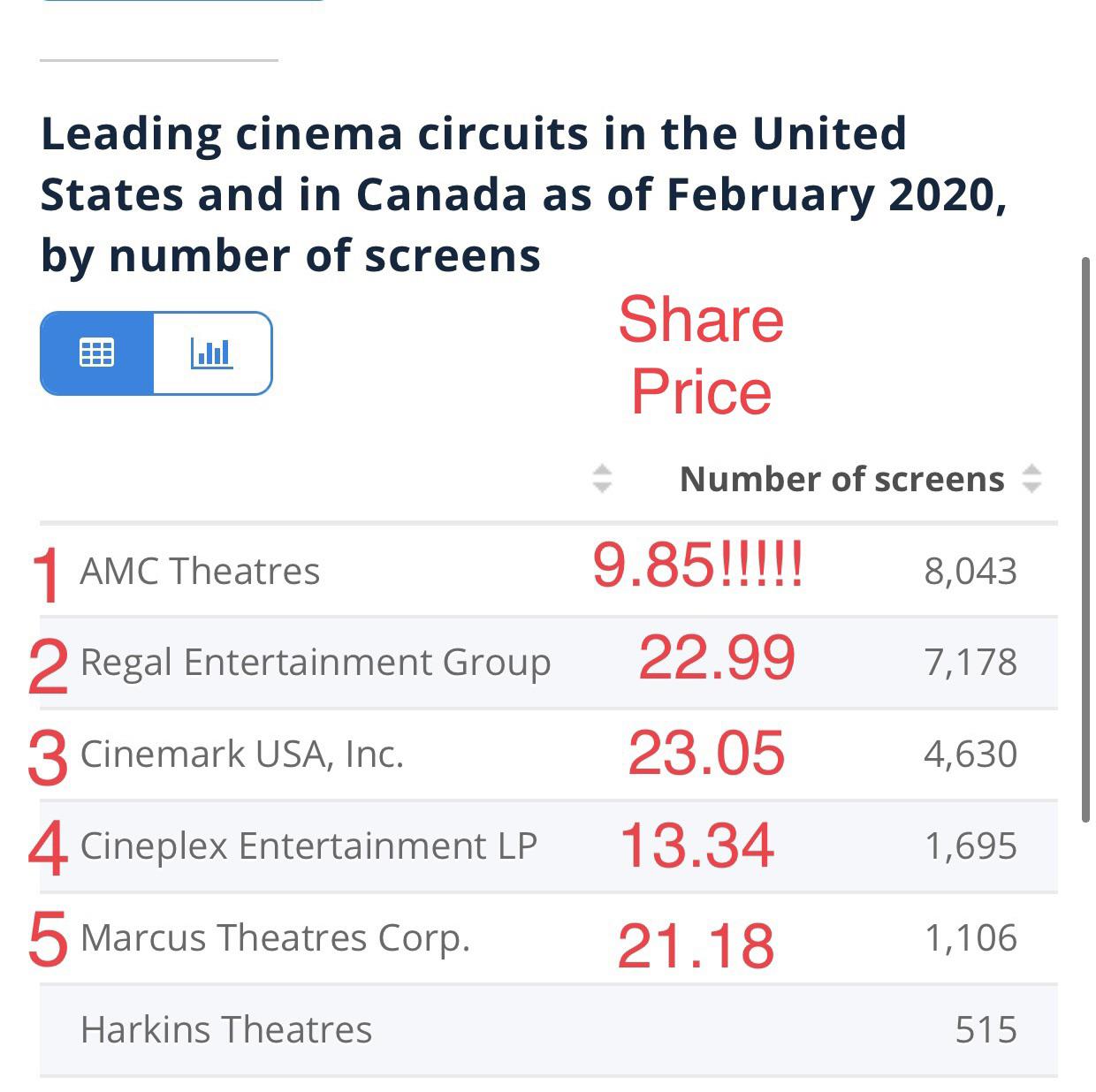The width and height of the screenshot is (1096, 1092).
Task: Click the 9.85!!!!! share price text
Action: point(697,565)
